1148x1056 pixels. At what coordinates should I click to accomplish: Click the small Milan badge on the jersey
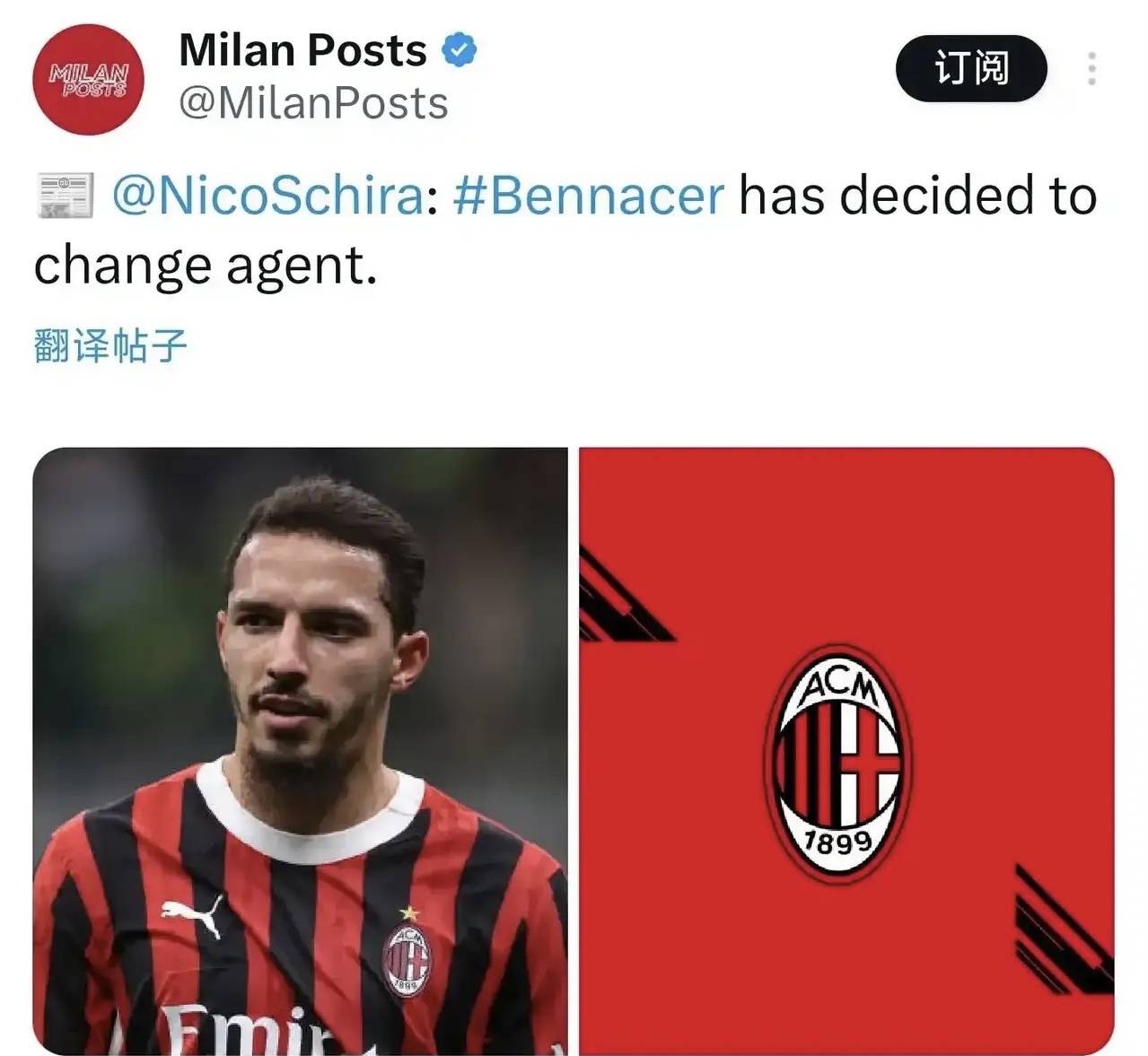pyautogui.click(x=407, y=954)
